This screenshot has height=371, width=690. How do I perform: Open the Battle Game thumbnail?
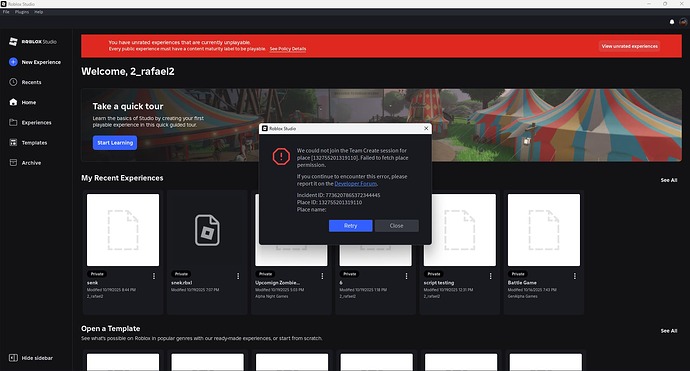[544, 230]
